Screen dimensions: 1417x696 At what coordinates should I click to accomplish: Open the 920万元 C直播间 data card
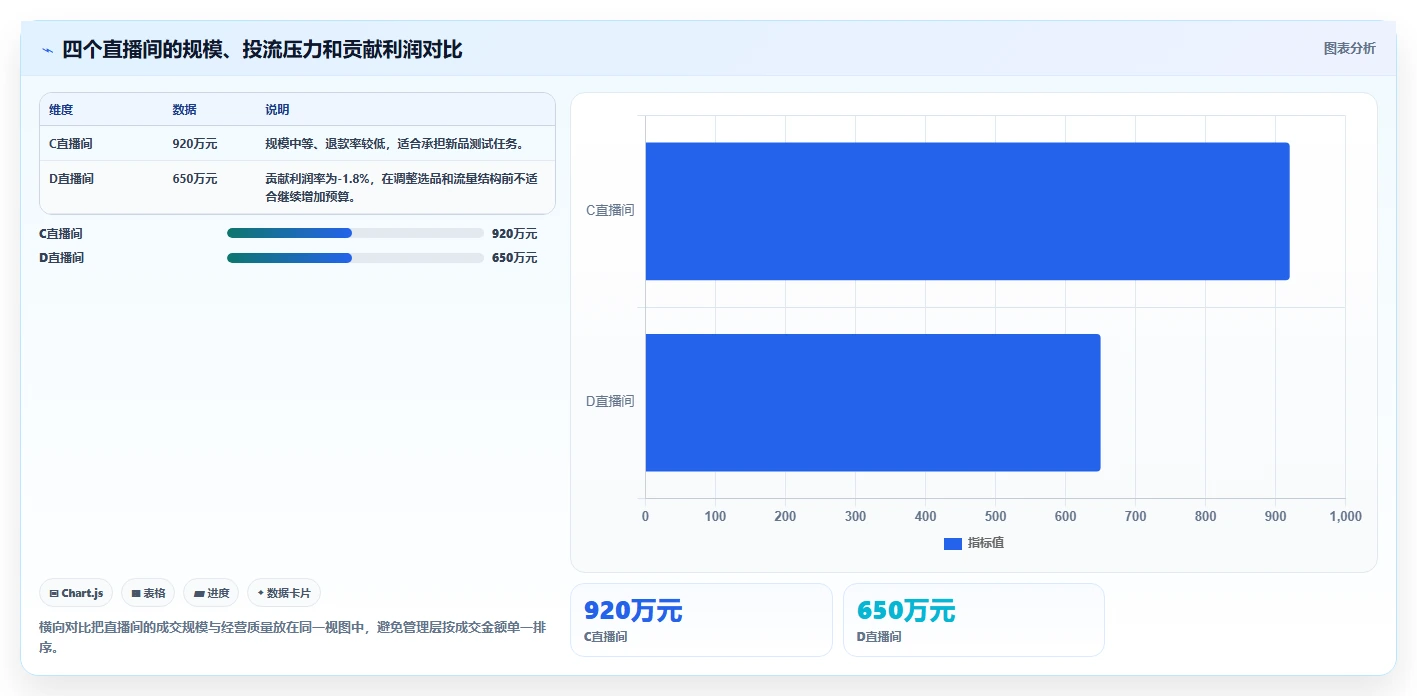[x=701, y=620]
